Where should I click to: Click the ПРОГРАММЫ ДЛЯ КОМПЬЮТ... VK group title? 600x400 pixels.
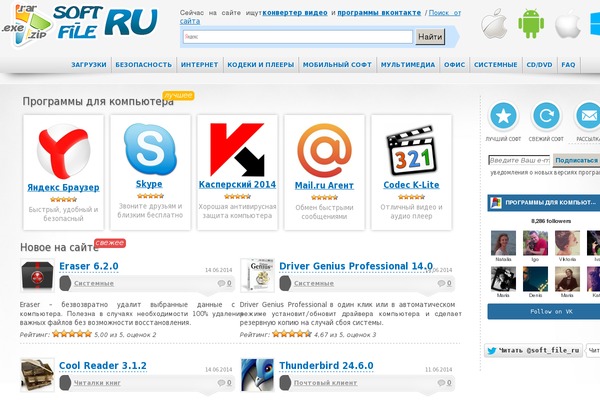550,202
